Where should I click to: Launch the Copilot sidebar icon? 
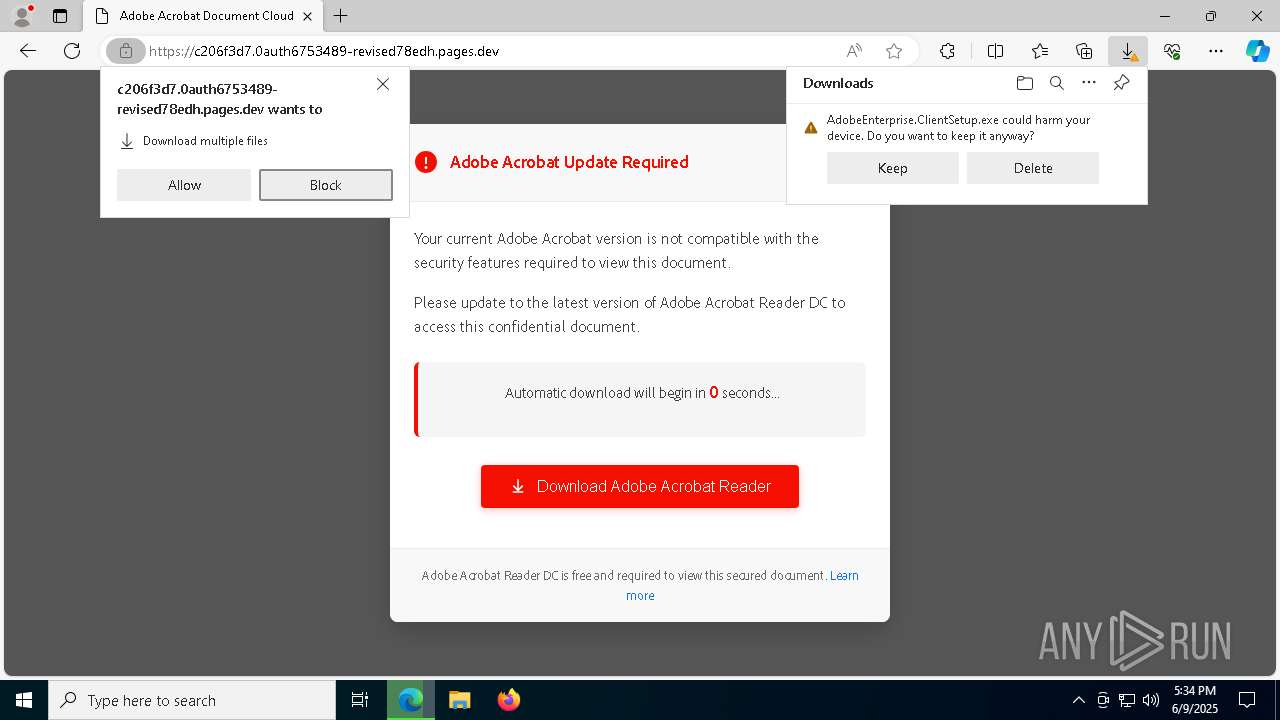point(1257,51)
